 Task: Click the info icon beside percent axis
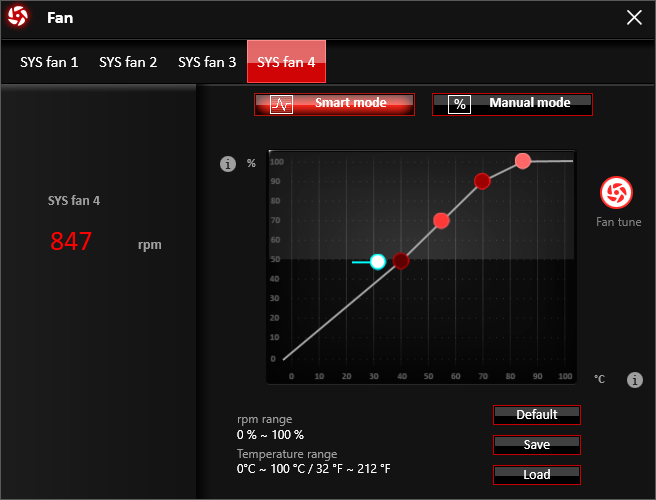click(x=227, y=164)
